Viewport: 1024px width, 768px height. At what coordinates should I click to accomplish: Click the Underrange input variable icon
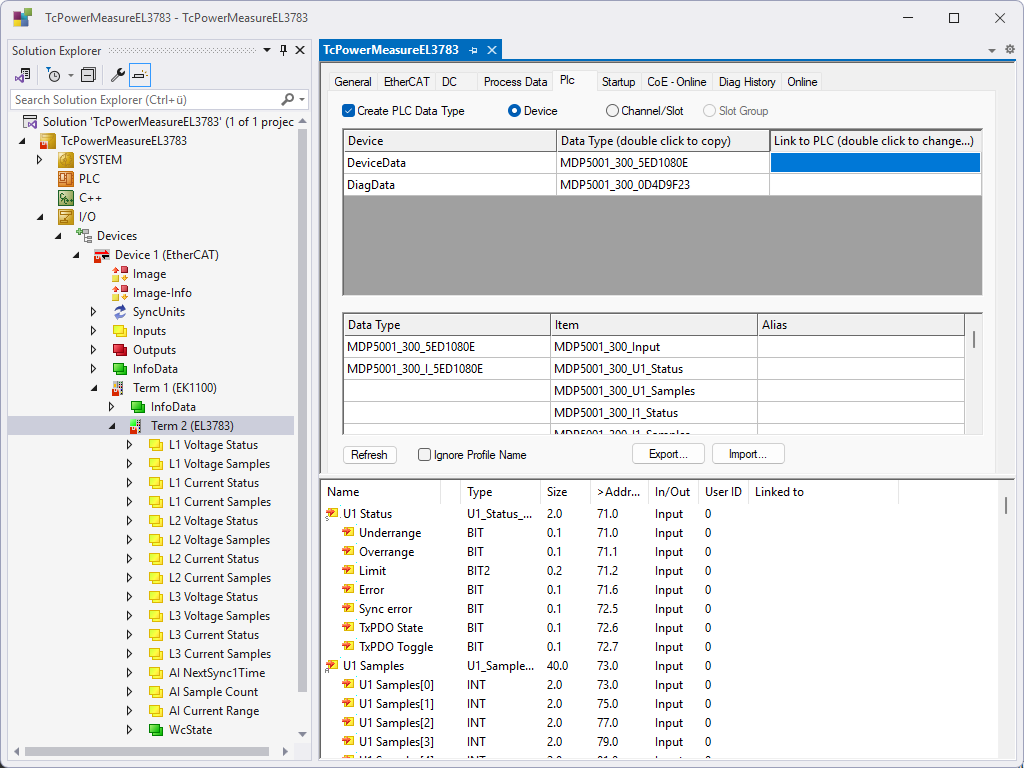pyautogui.click(x=348, y=532)
